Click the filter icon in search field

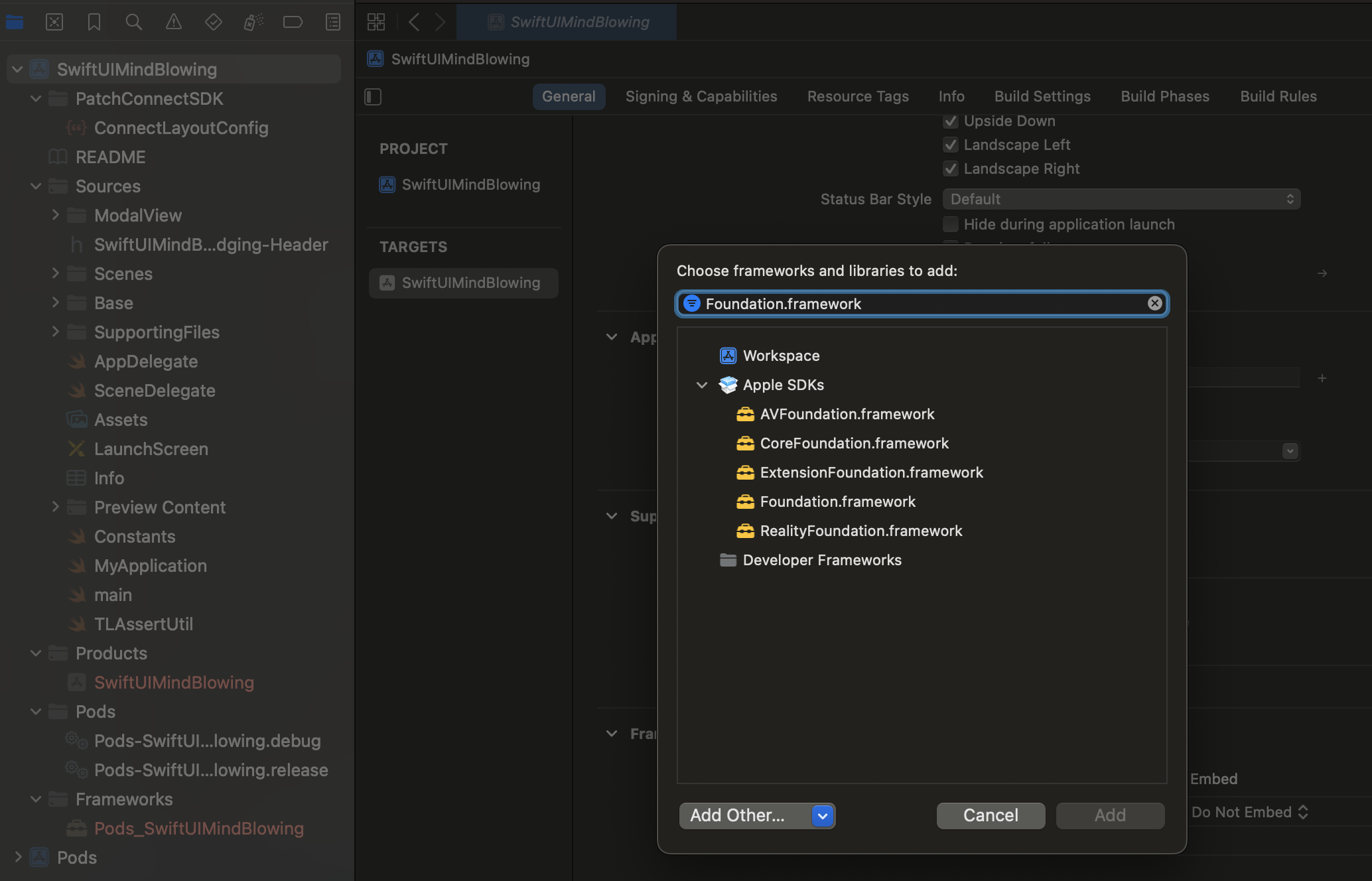pos(692,303)
